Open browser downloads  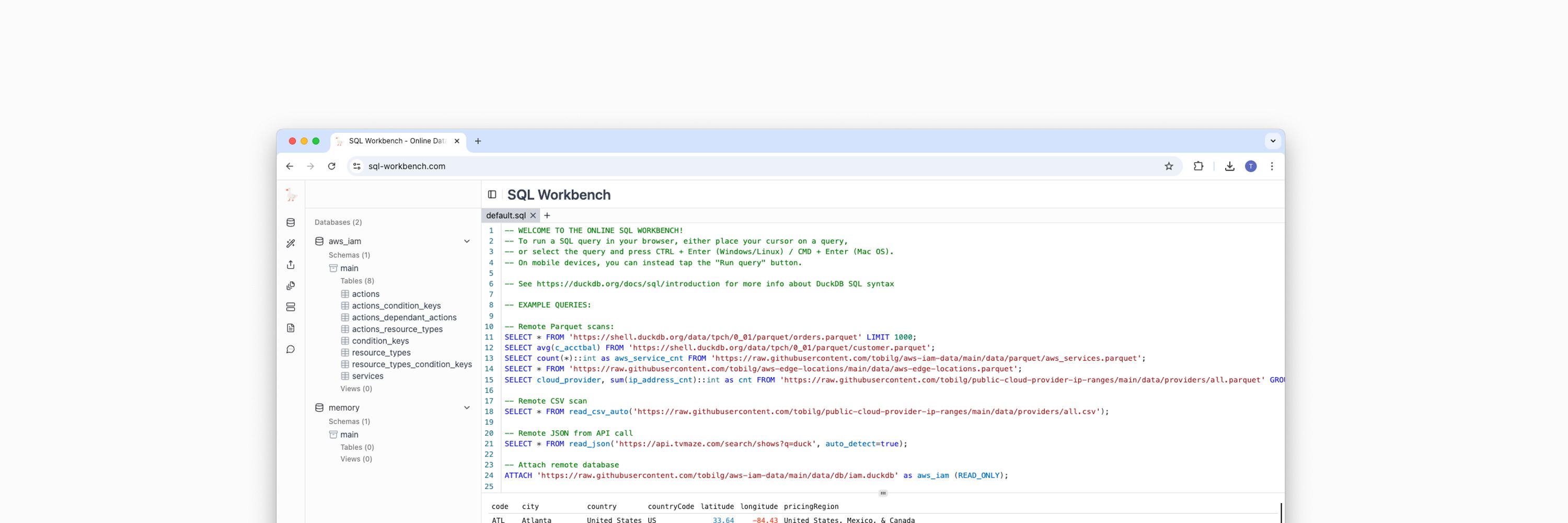[x=1229, y=166]
